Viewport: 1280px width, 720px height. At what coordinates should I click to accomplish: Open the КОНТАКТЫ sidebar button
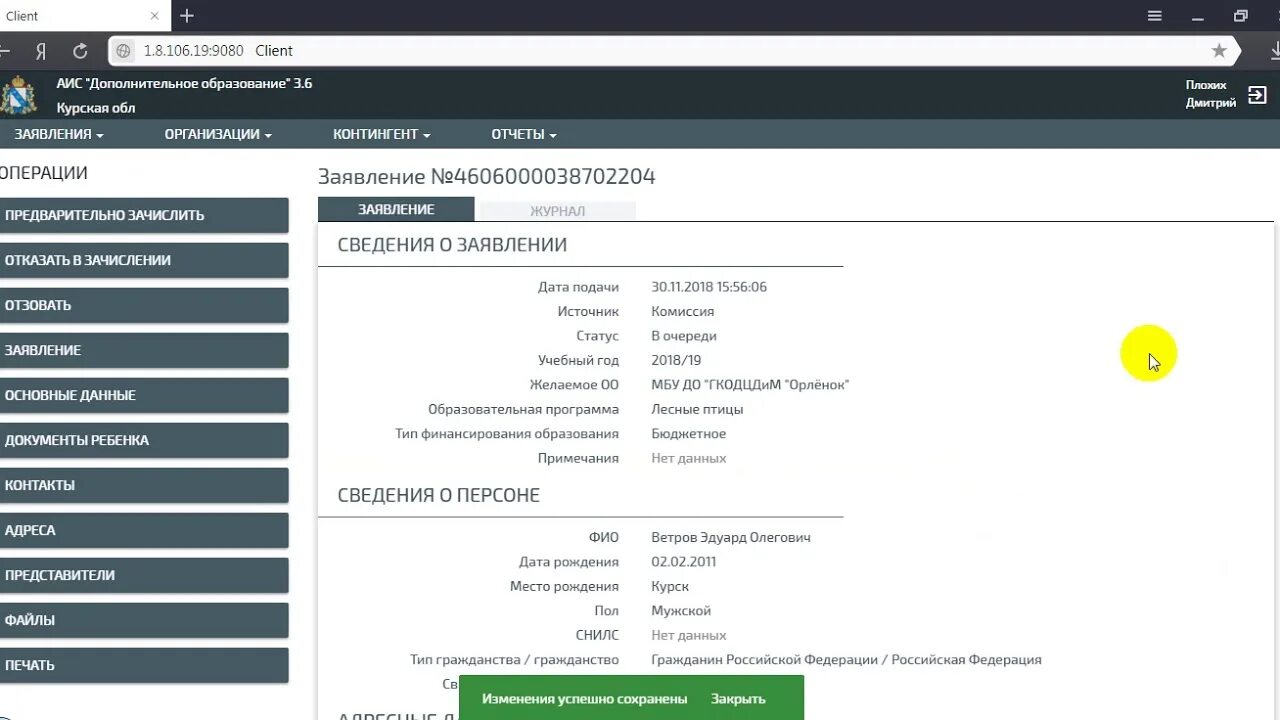click(144, 485)
